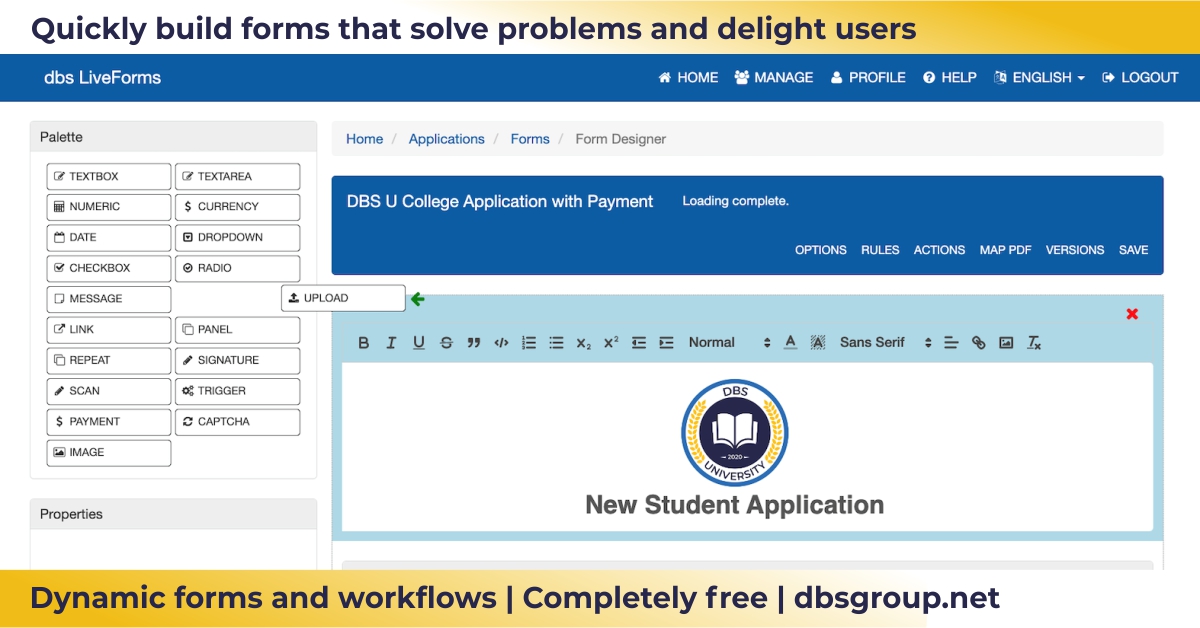1200x628 pixels.
Task: Open the English language dropdown
Action: tap(1040, 77)
